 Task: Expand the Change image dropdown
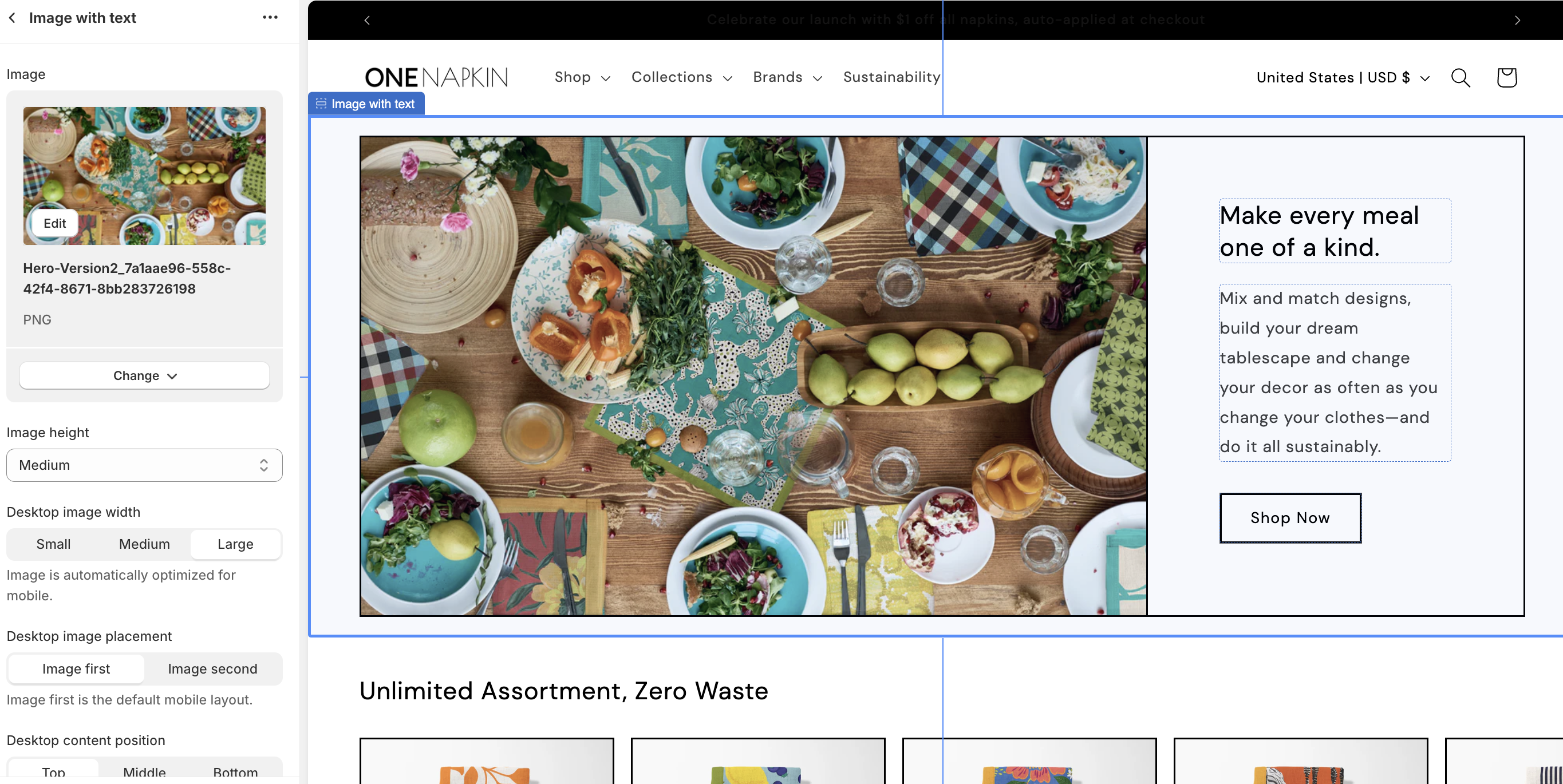click(x=144, y=375)
